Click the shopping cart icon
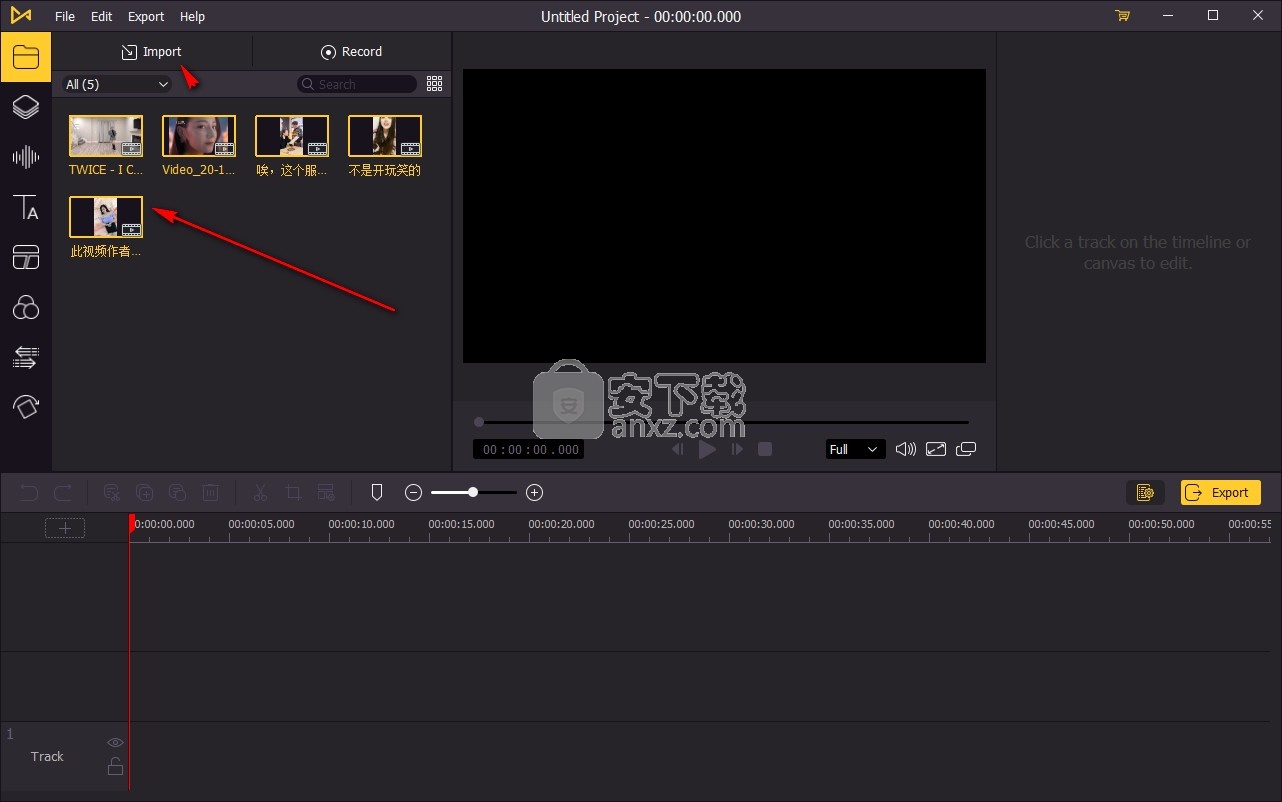 pyautogui.click(x=1122, y=16)
